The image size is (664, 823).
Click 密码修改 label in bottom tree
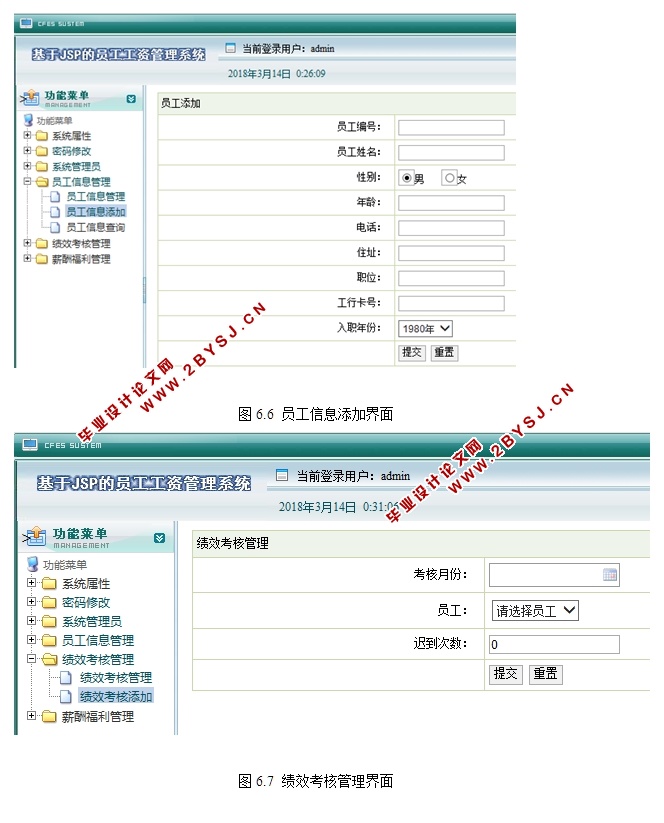[86, 603]
